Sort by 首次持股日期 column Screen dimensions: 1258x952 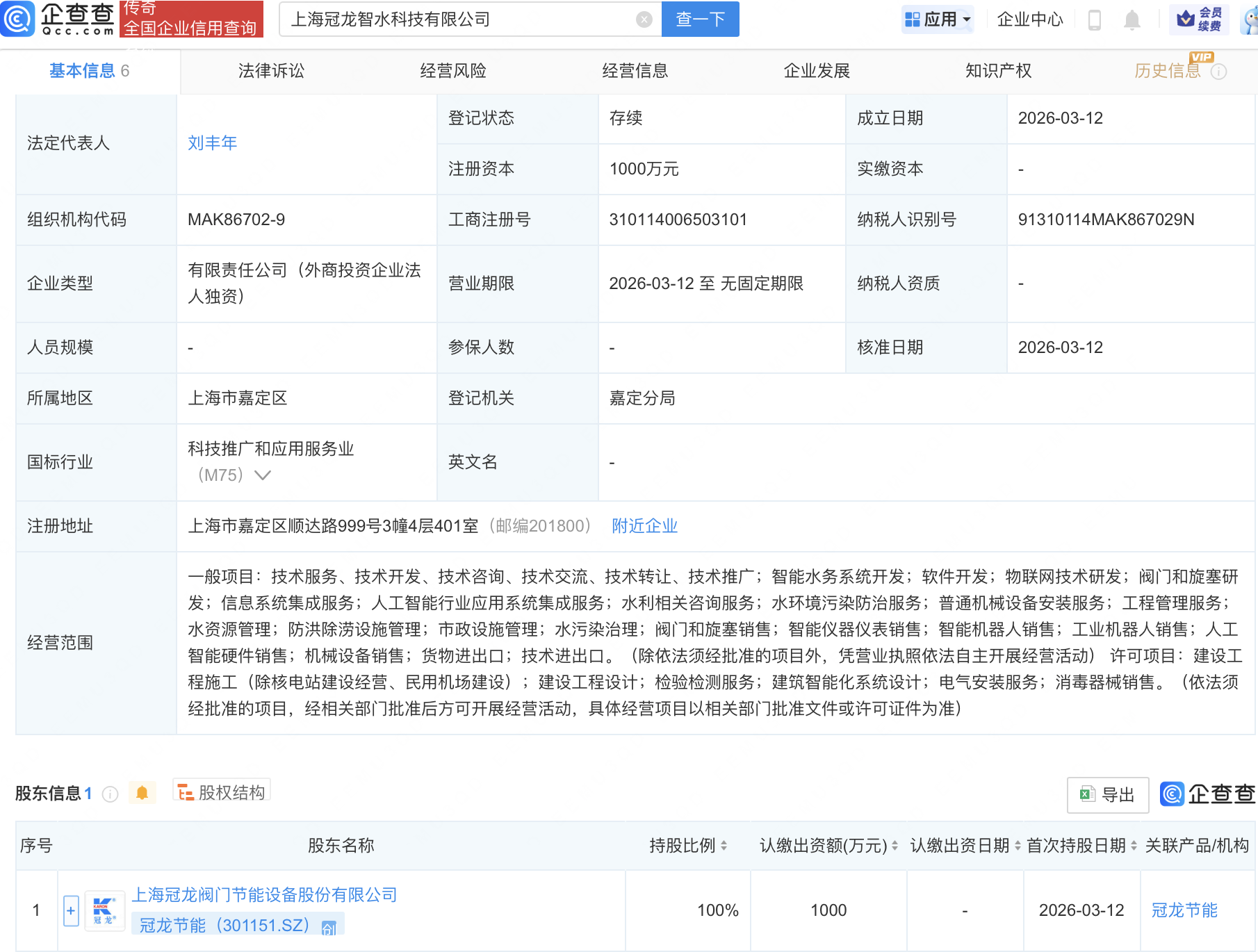(x=1134, y=846)
